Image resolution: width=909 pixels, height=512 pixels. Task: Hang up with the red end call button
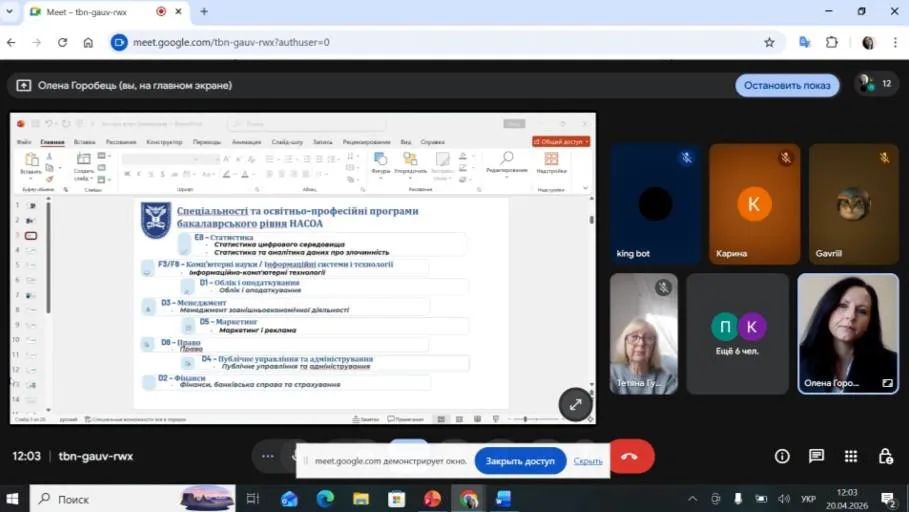click(x=629, y=456)
